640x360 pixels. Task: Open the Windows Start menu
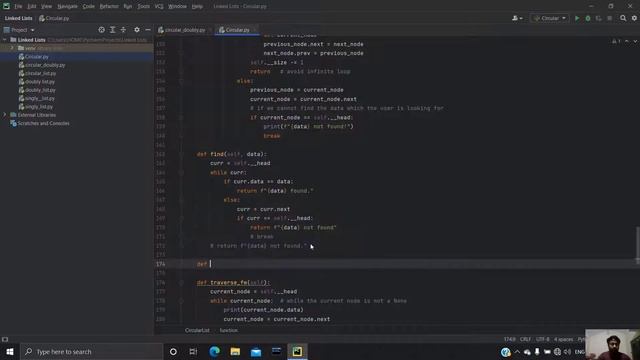pyautogui.click(x=9, y=351)
